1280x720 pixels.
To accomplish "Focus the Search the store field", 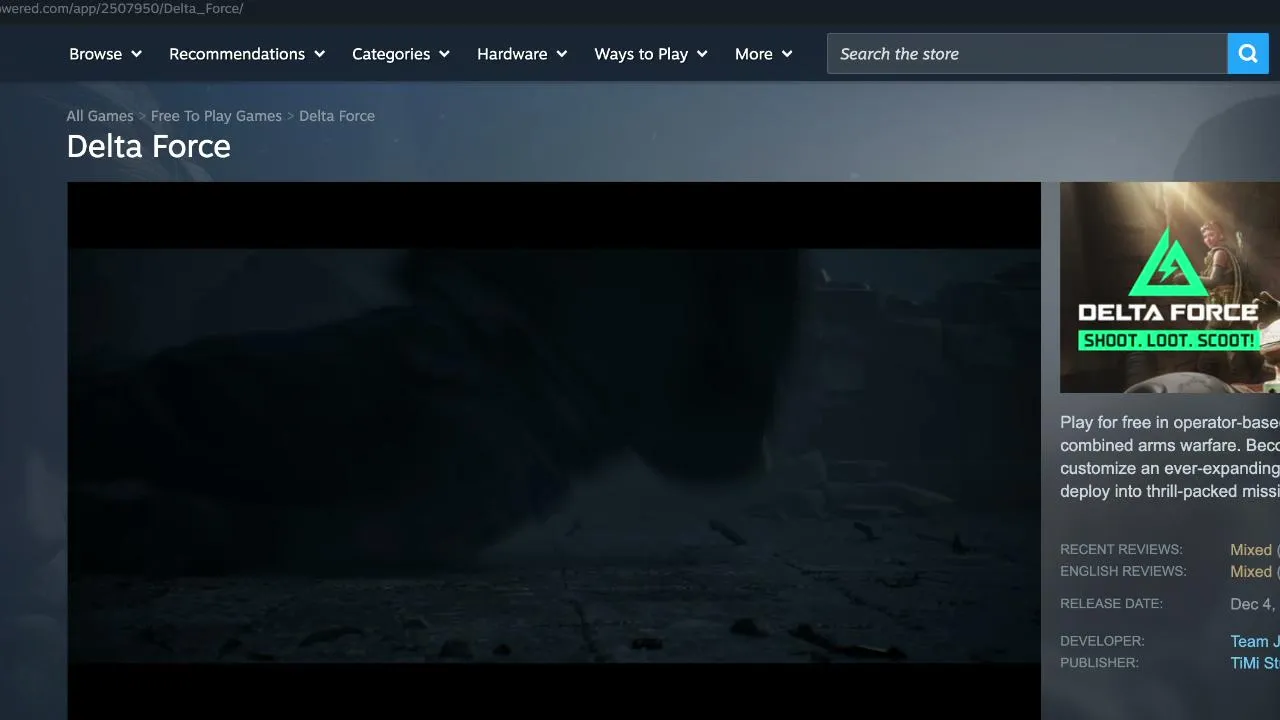I will pos(1027,54).
